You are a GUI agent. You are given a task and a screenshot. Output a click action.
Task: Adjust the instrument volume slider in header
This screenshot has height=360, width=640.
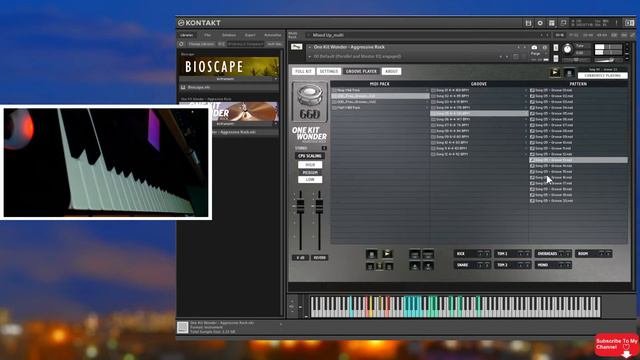coord(608,60)
